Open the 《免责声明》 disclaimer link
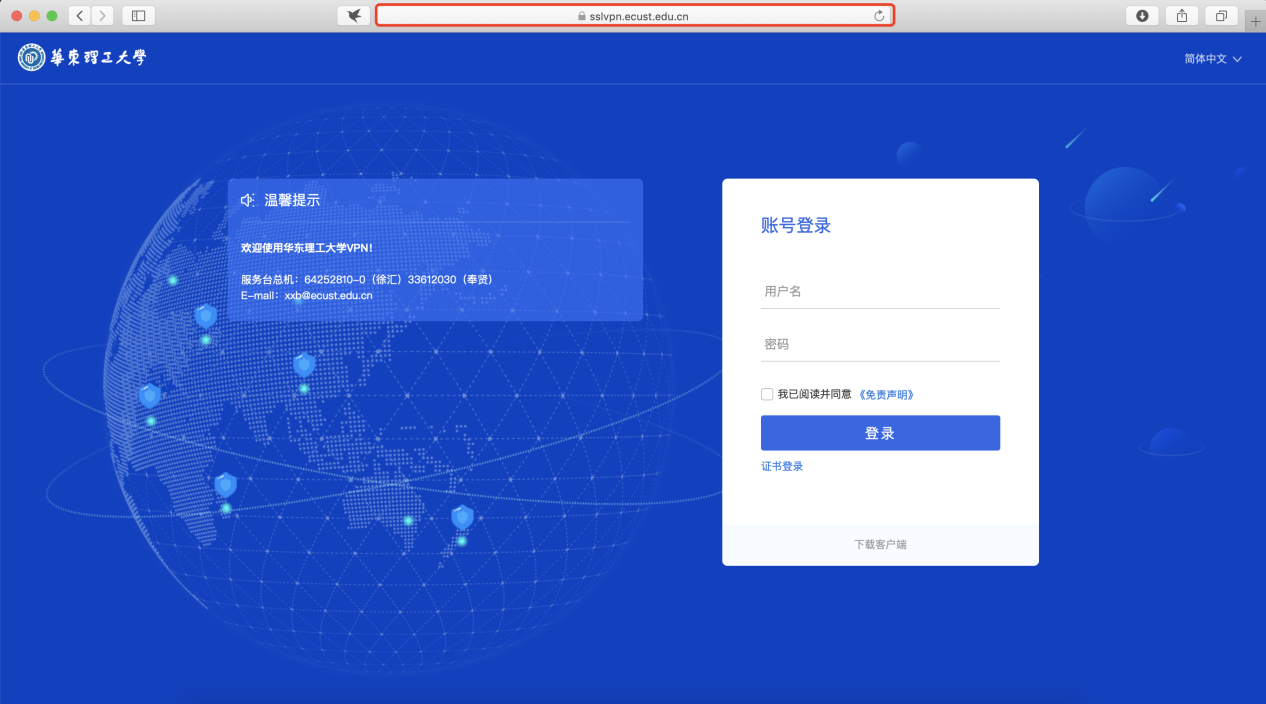 pos(886,395)
